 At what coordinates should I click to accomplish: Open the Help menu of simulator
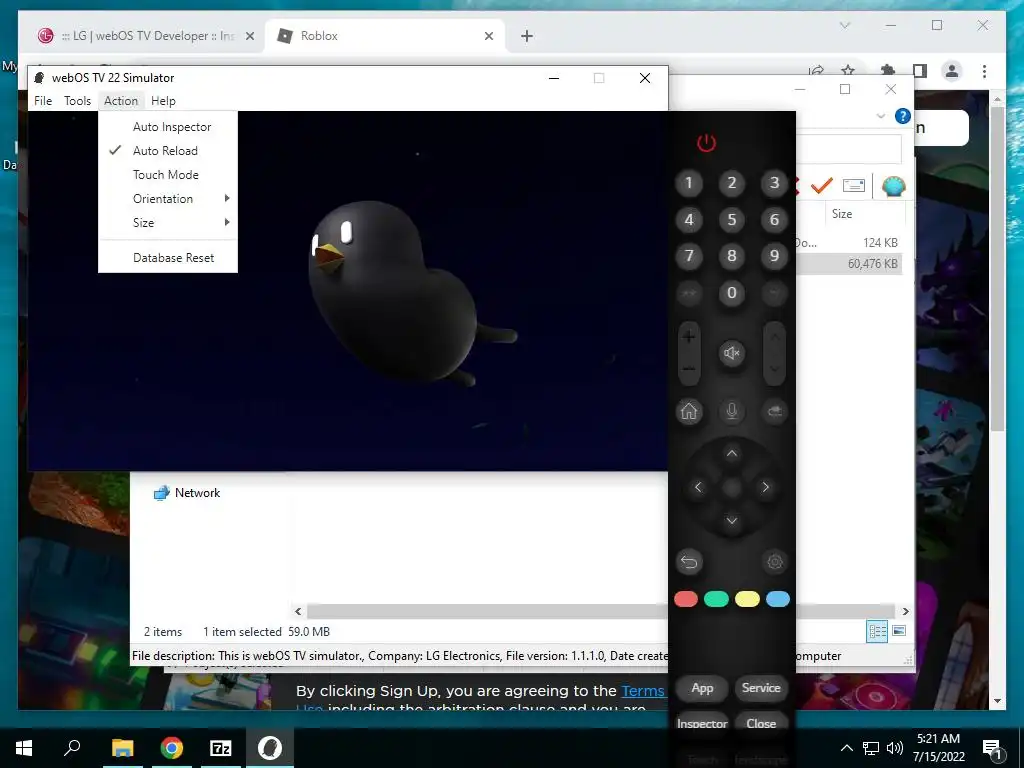tap(163, 101)
